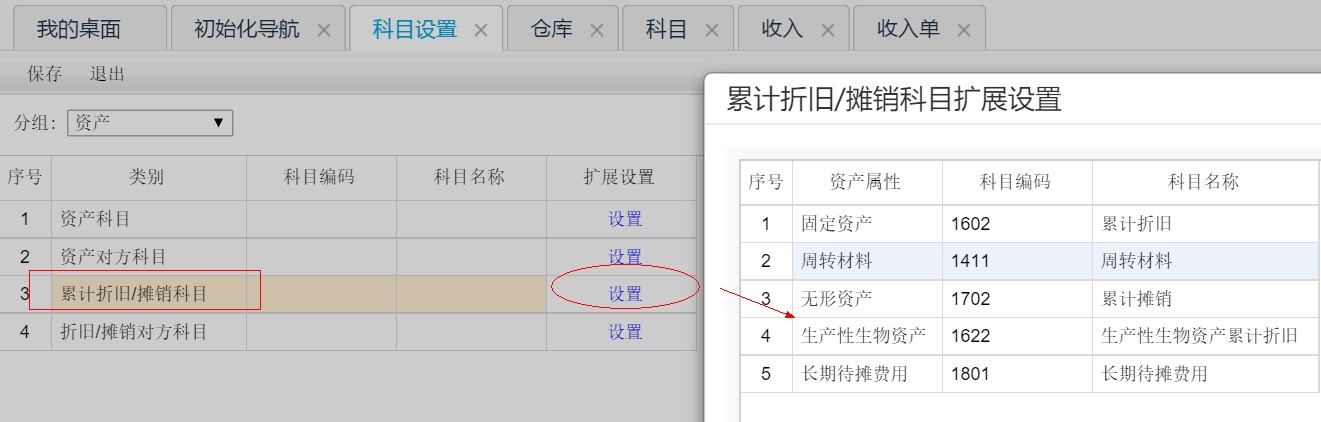Click 科目名称 cell in 资产科目 row
1321x422 pixels.
point(472,219)
